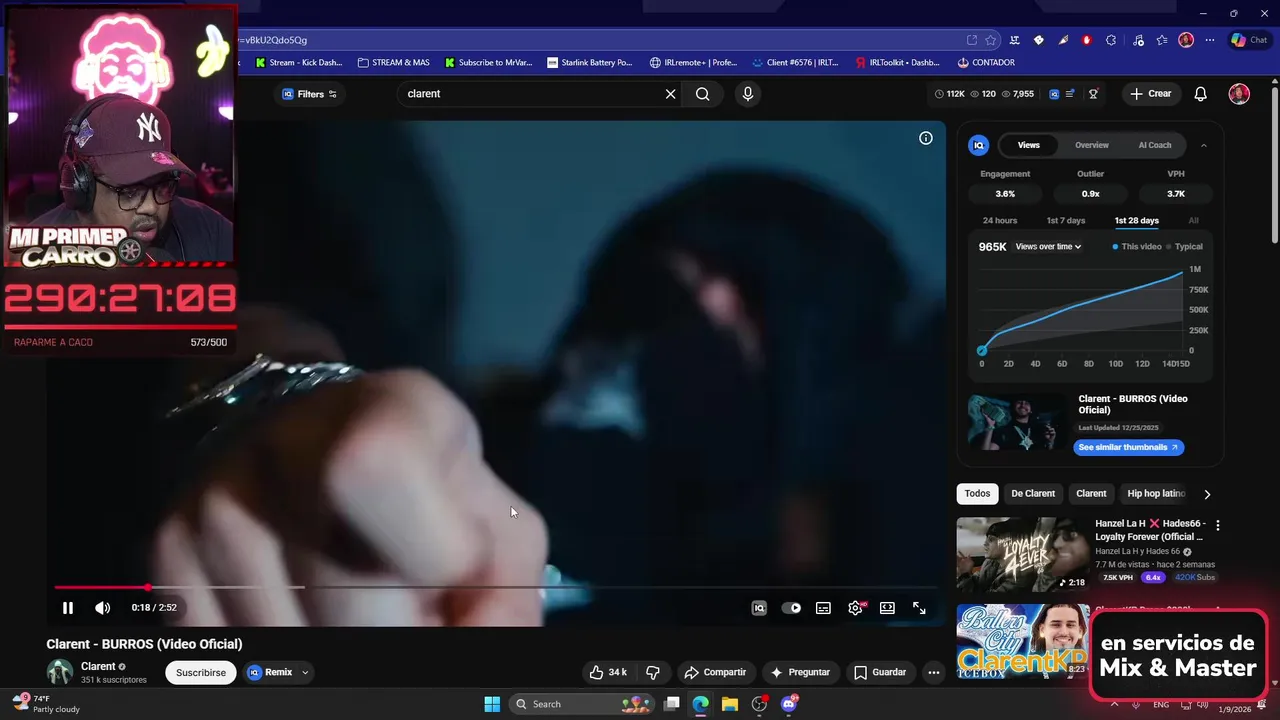1280x720 pixels.
Task: Share the video via Compartir
Action: [715, 672]
